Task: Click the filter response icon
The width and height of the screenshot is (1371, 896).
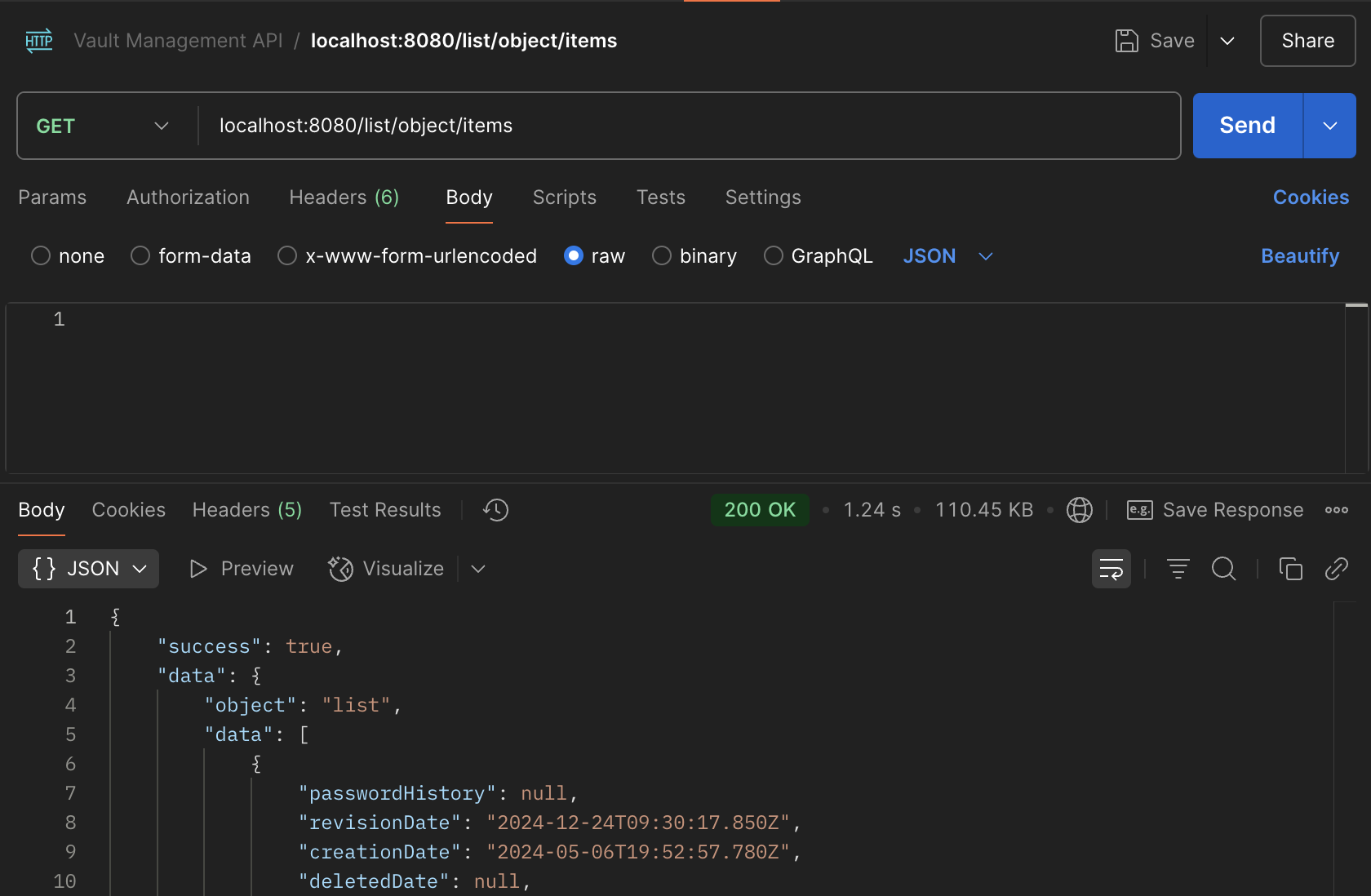Action: tap(1178, 569)
